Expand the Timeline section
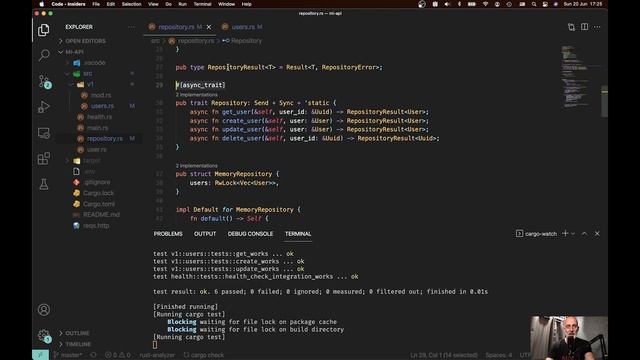640x360 pixels. (x=78, y=344)
